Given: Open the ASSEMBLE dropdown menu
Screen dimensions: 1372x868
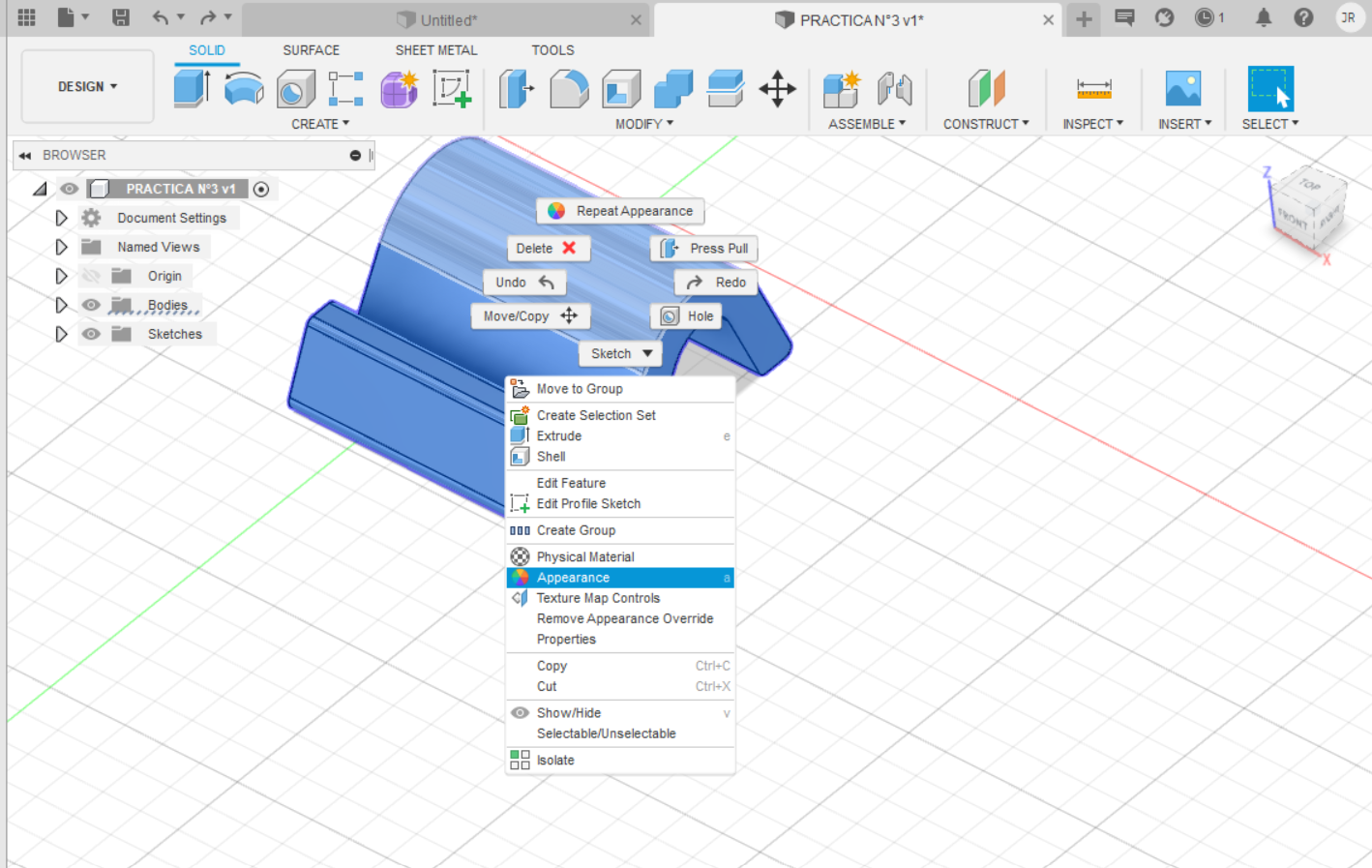Looking at the screenshot, I should click(x=867, y=124).
